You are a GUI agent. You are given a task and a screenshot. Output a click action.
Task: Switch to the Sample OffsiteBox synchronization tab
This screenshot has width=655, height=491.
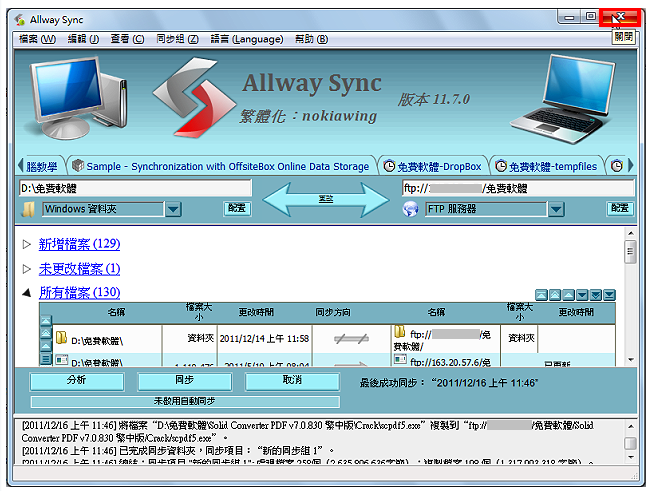click(x=221, y=166)
